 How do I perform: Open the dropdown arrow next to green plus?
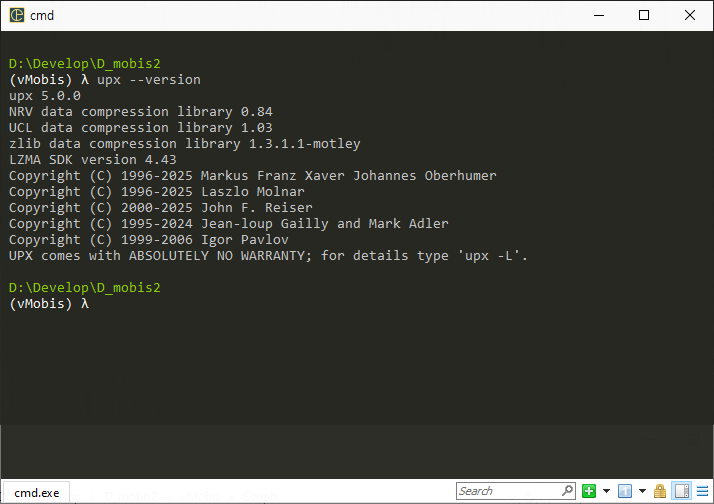click(x=606, y=491)
